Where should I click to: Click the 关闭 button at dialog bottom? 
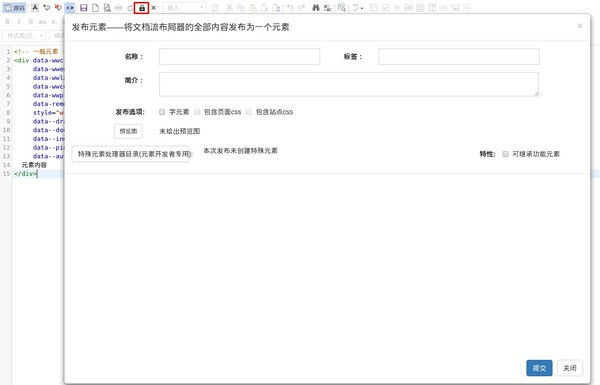click(570, 368)
